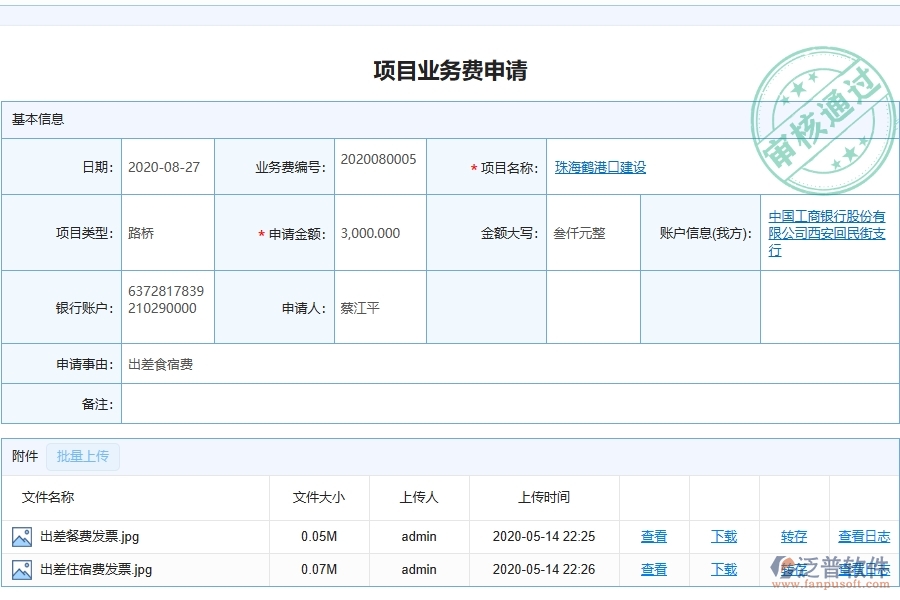Viewport: 900px width, 600px height.
Task: Open the 批量上传 batch upload button
Action: [83, 456]
